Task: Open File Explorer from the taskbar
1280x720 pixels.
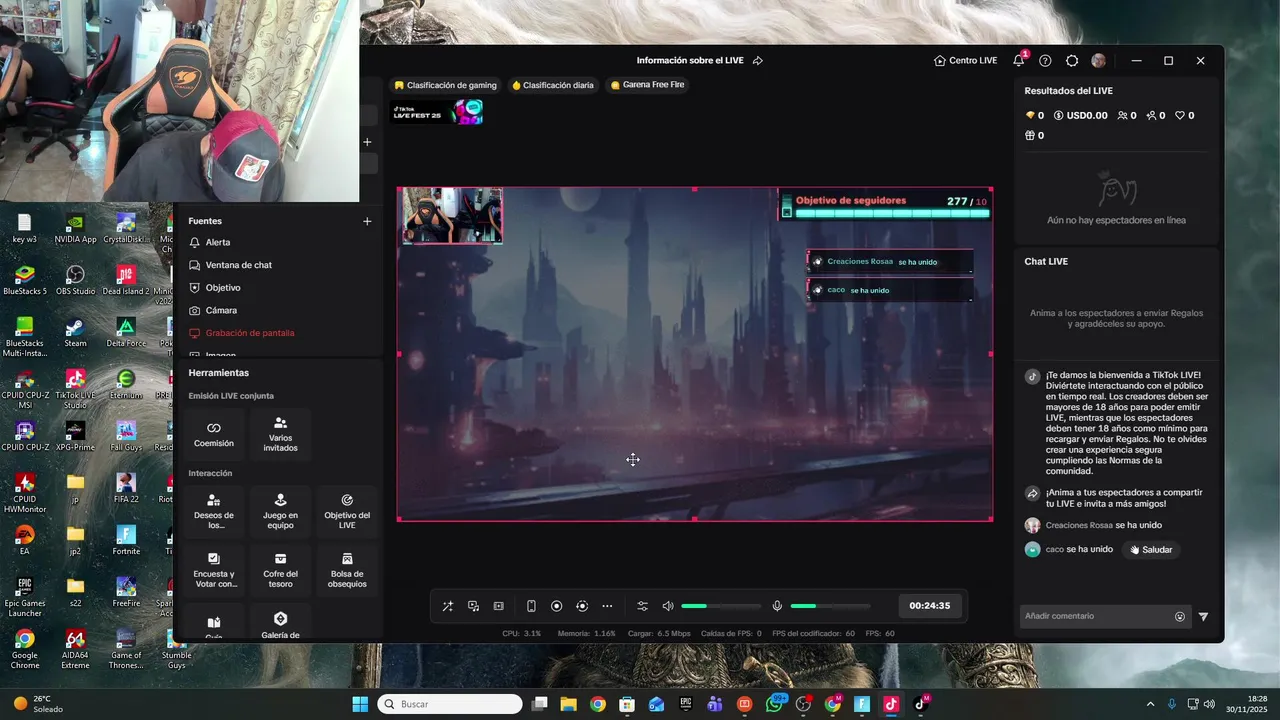Action: click(568, 704)
